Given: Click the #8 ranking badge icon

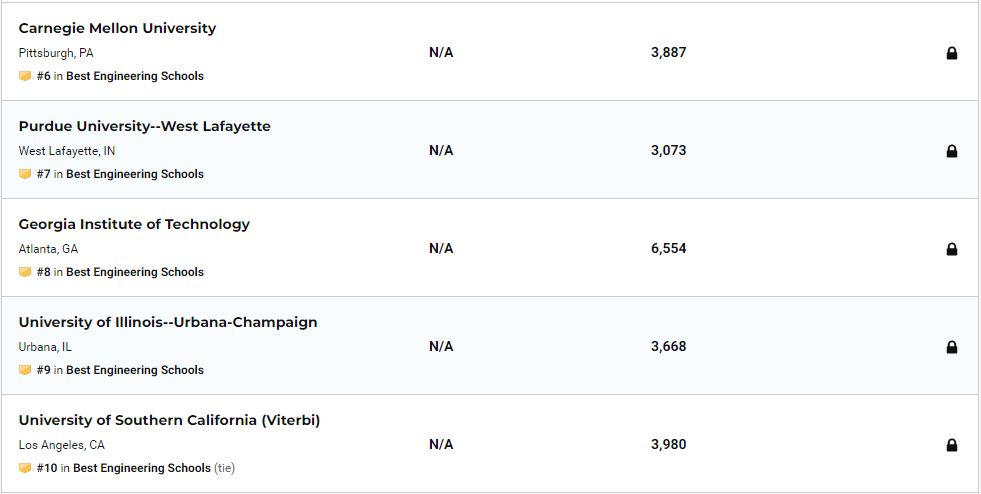Looking at the screenshot, I should [25, 272].
